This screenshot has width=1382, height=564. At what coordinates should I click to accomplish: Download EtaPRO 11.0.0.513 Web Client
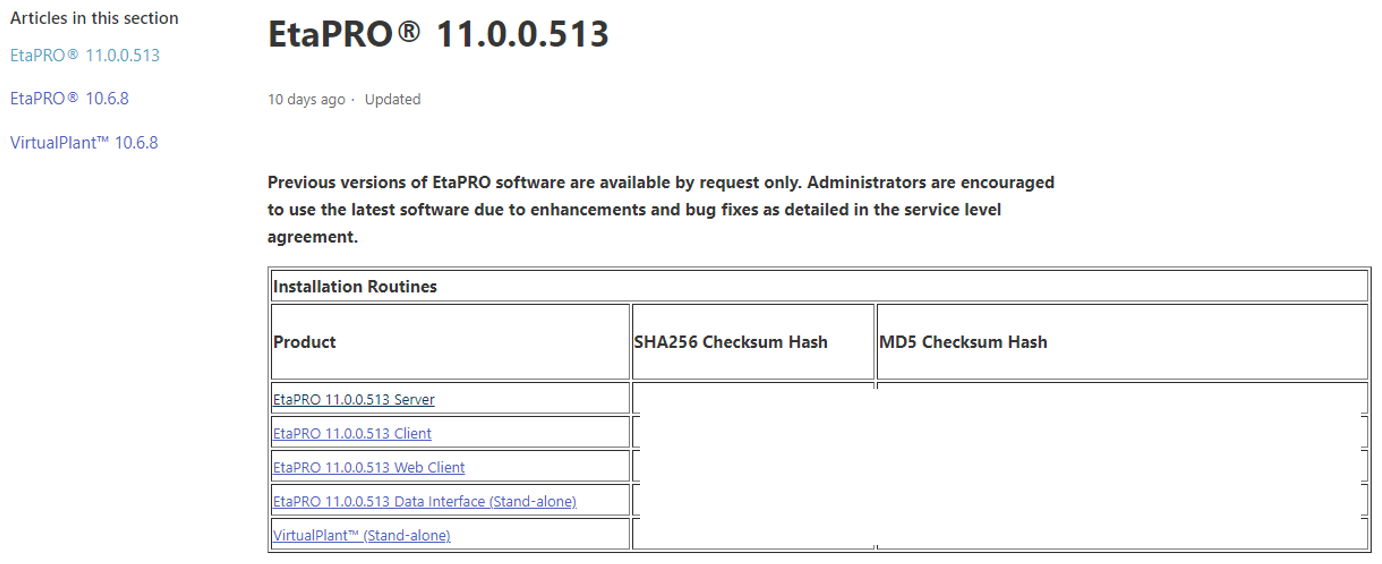369,467
